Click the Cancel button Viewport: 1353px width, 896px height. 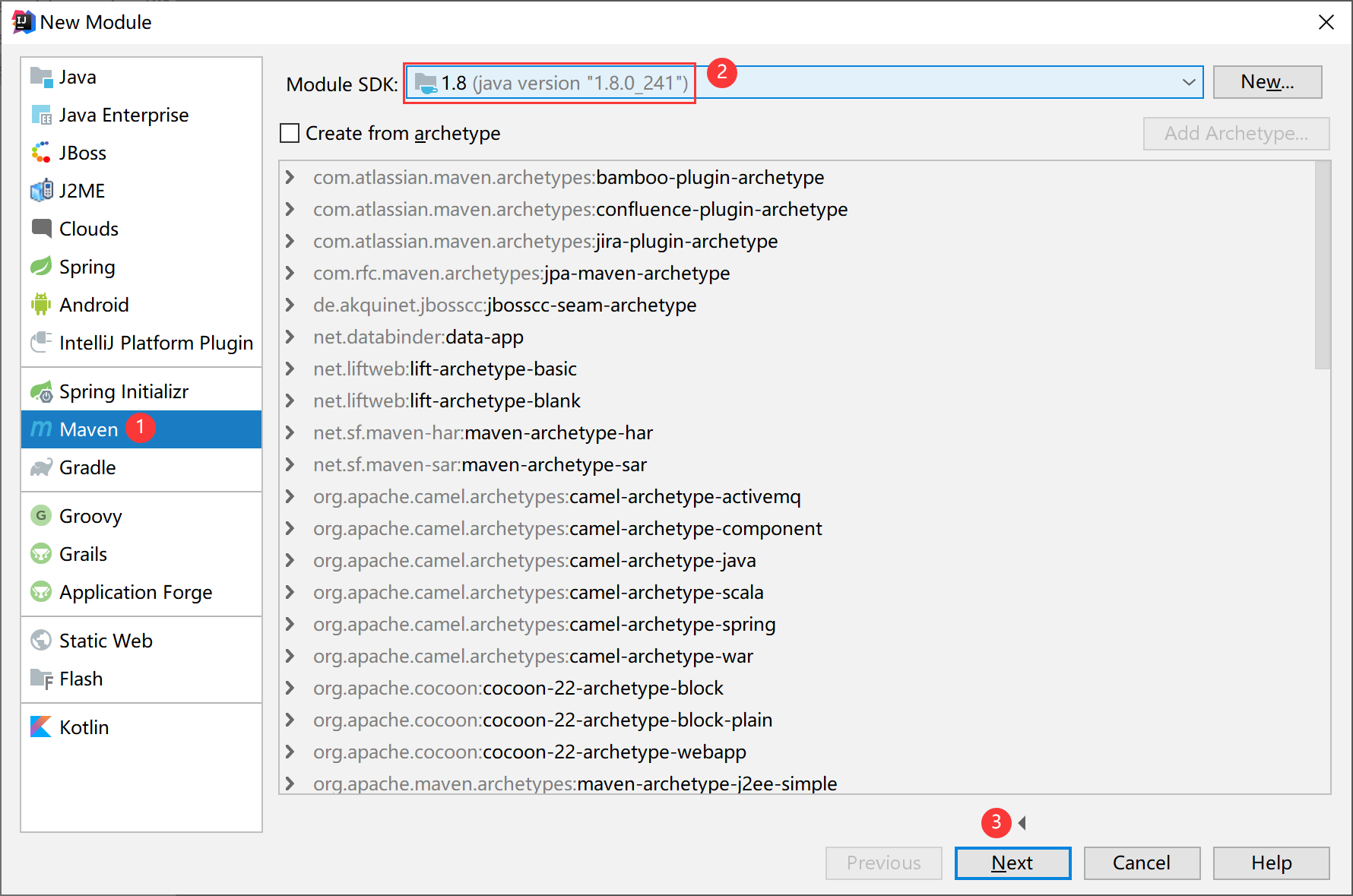tap(1142, 863)
